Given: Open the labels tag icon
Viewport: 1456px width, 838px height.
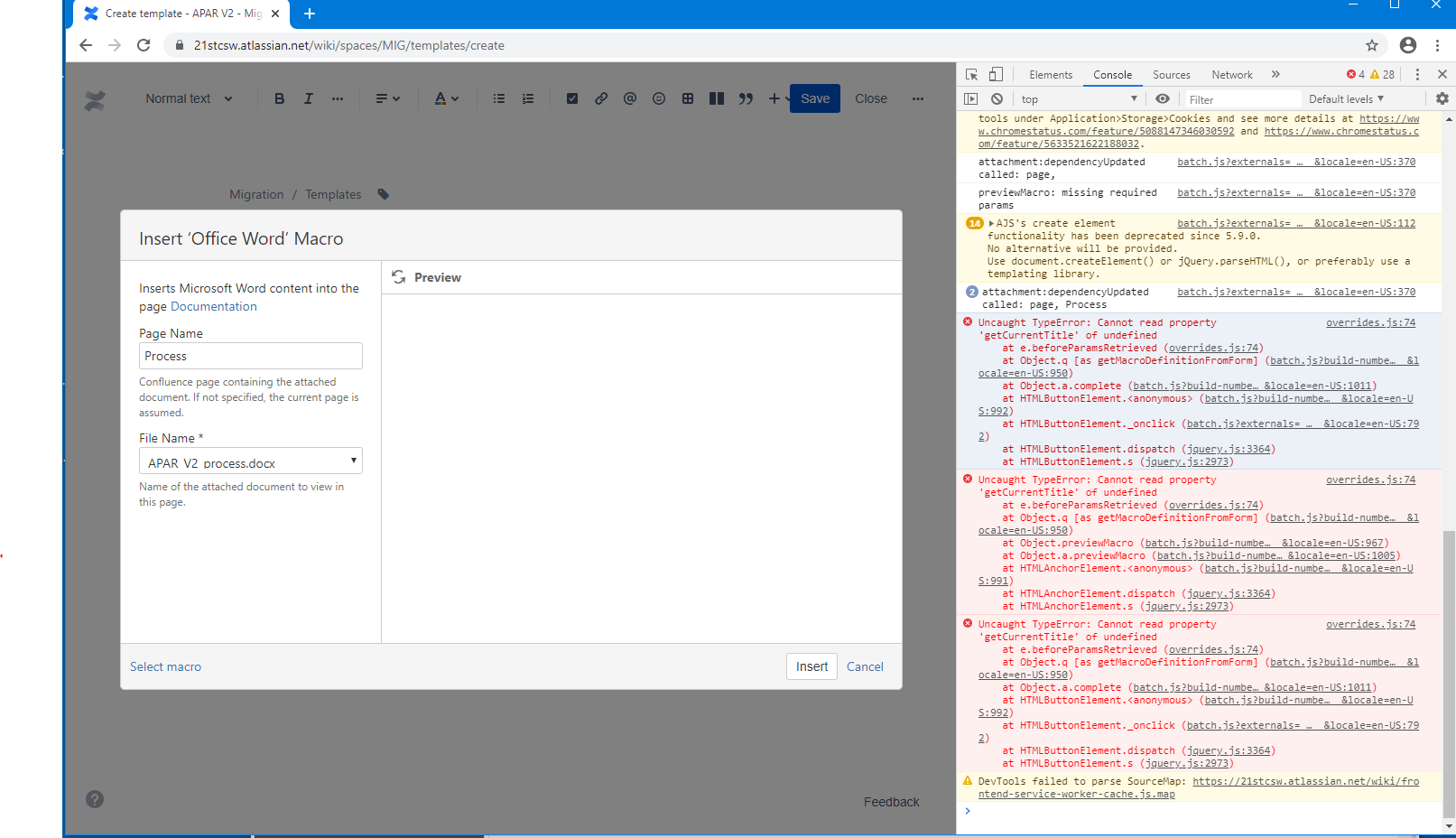Looking at the screenshot, I should [384, 194].
